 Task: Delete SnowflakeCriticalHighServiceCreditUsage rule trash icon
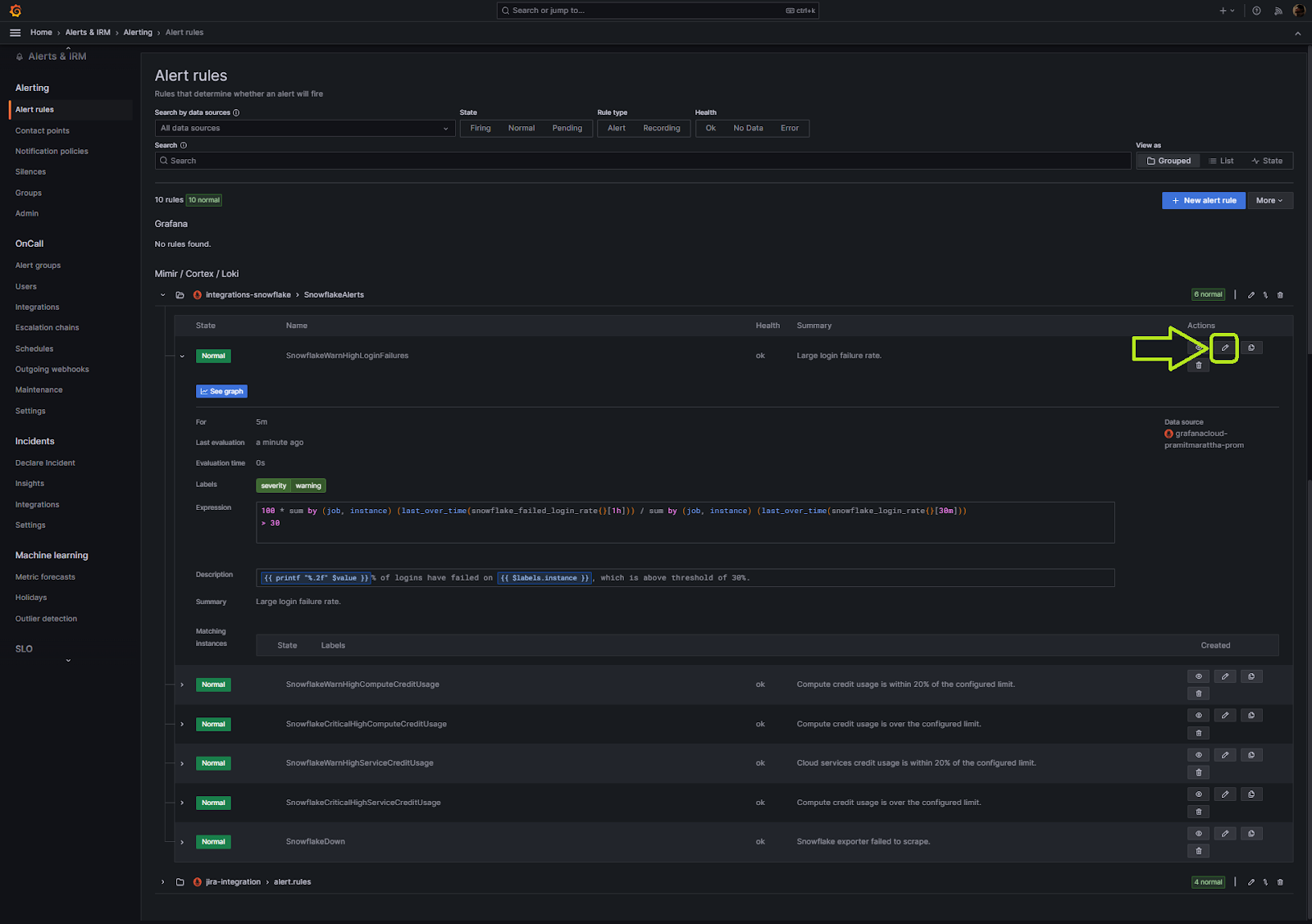point(1199,812)
